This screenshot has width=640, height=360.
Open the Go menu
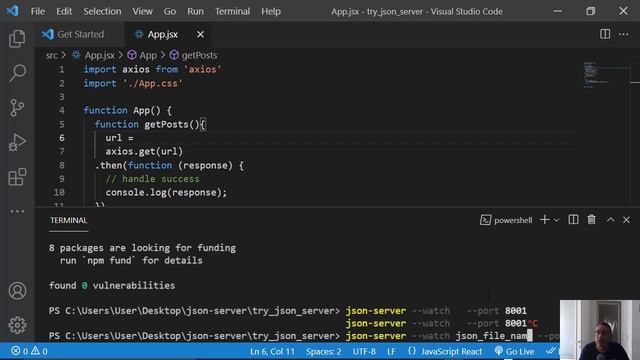point(170,11)
